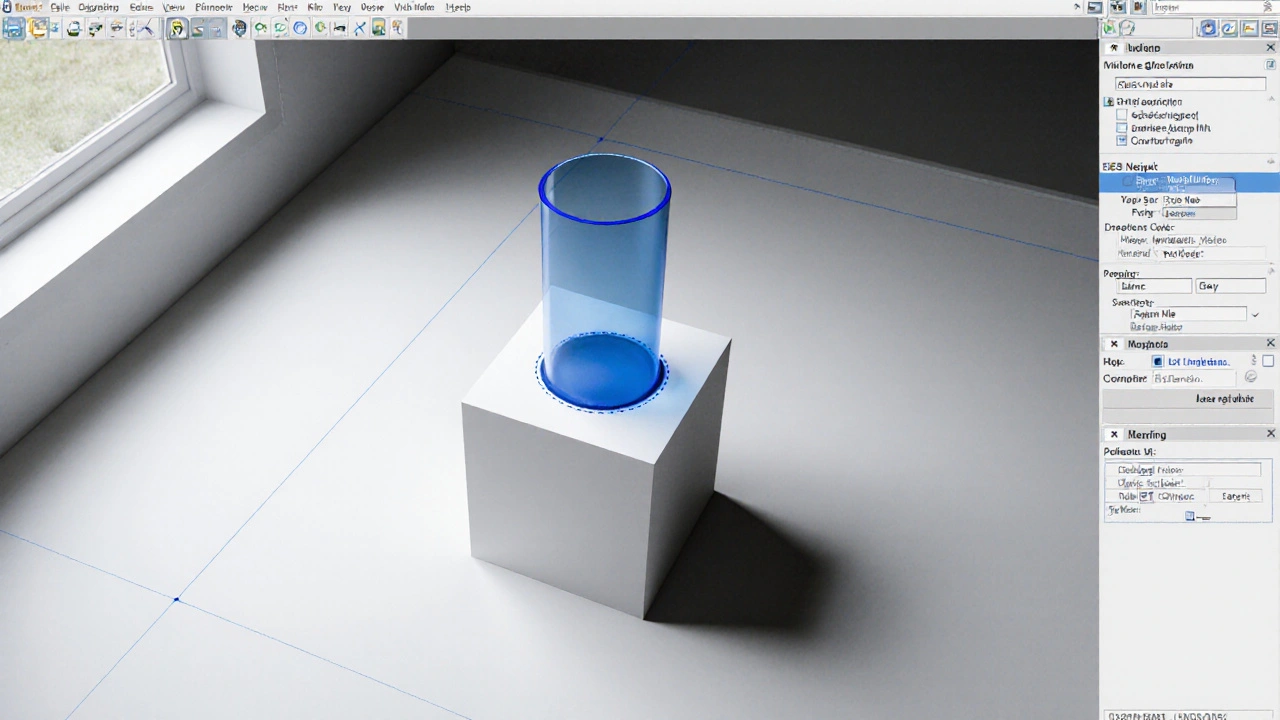Click the Earerie button in Merring panel
Image resolution: width=1280 pixels, height=720 pixels.
point(1235,496)
